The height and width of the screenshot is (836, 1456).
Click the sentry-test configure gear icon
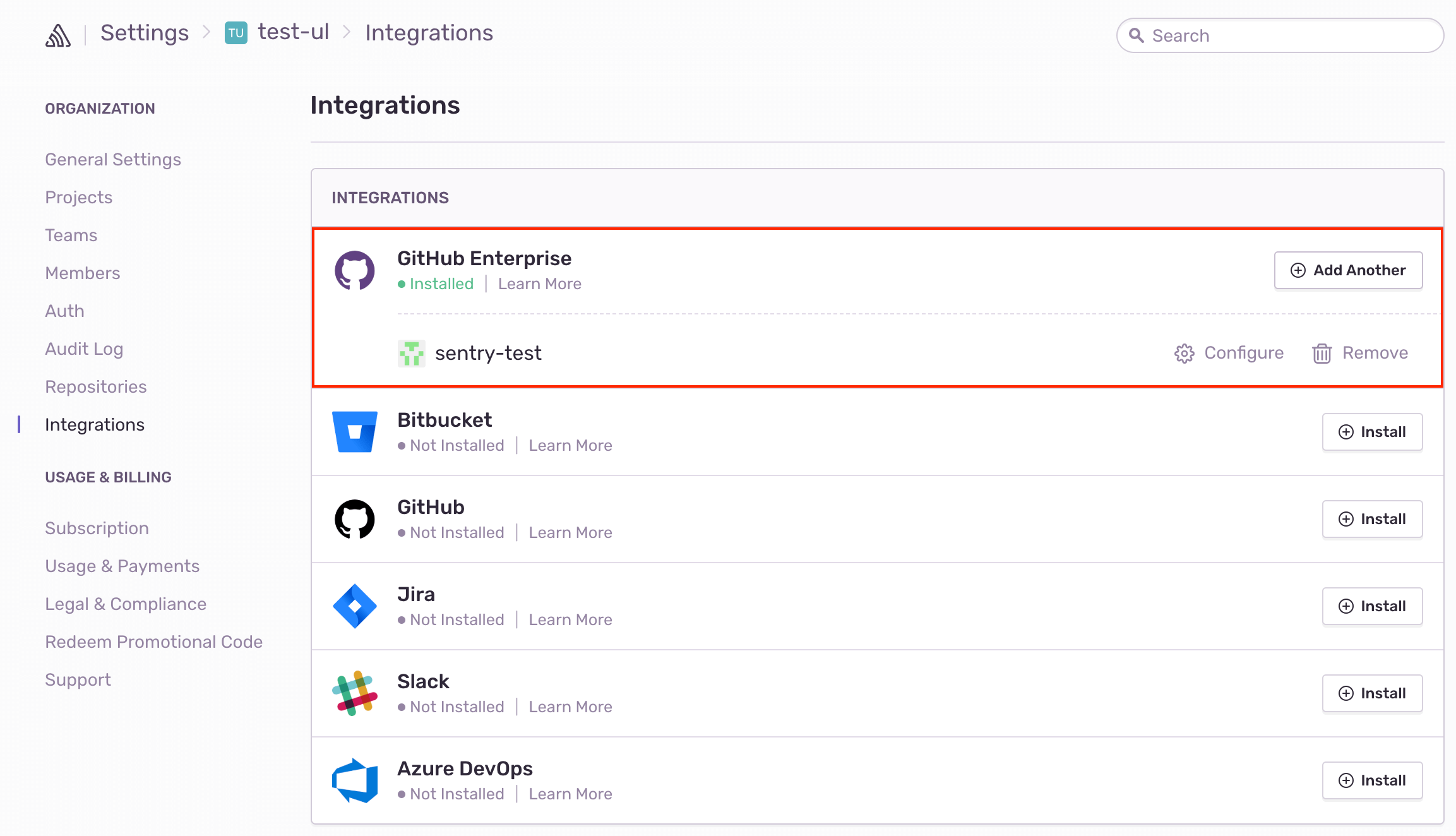[1184, 353]
